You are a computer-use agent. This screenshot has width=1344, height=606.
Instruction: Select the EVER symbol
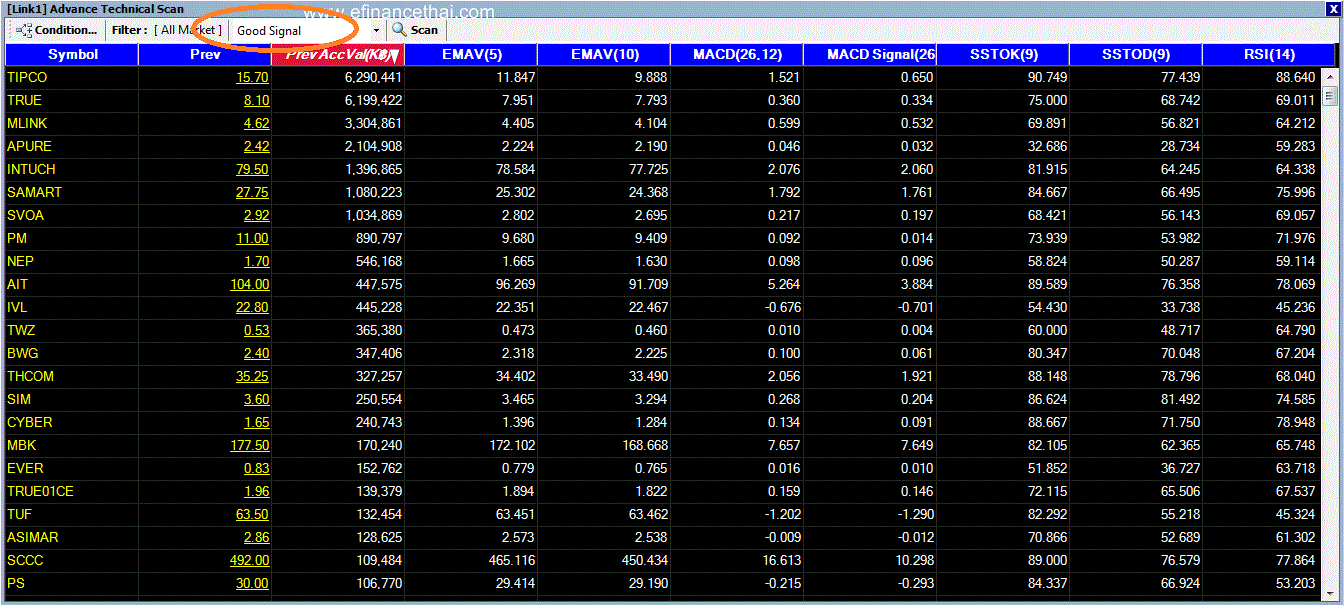(x=25, y=468)
